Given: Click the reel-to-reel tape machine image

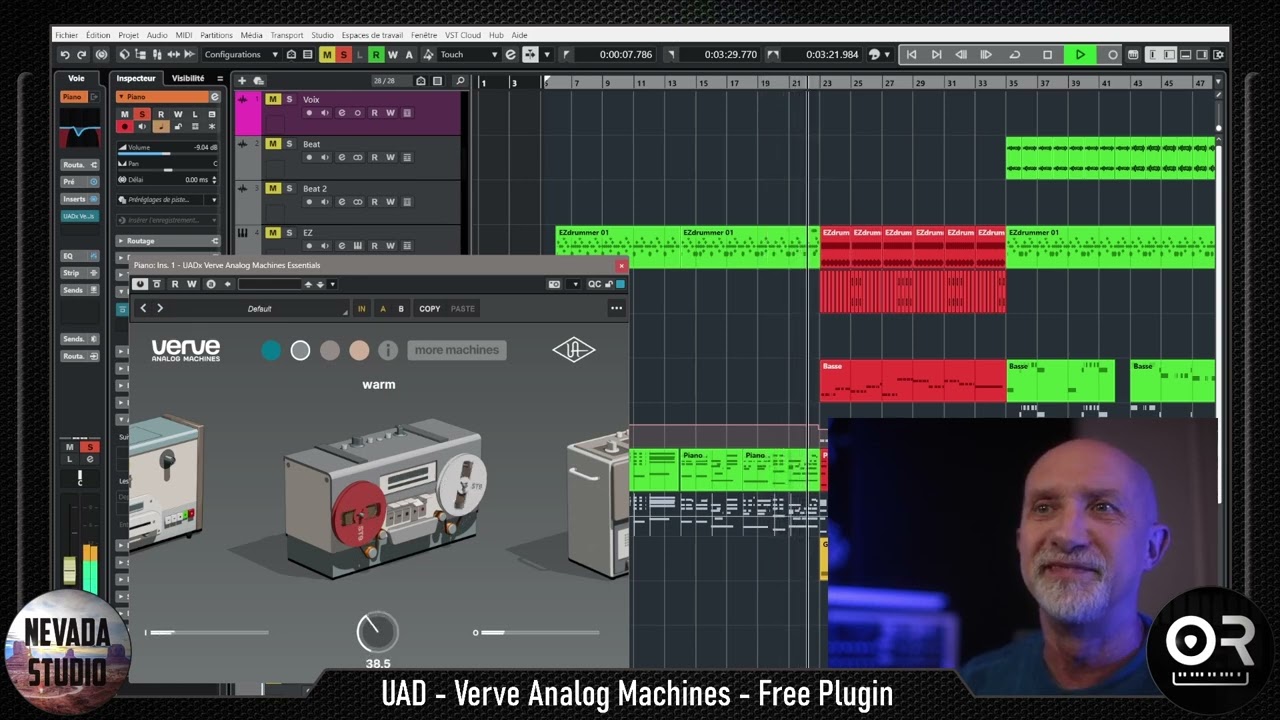Looking at the screenshot, I should coord(385,500).
